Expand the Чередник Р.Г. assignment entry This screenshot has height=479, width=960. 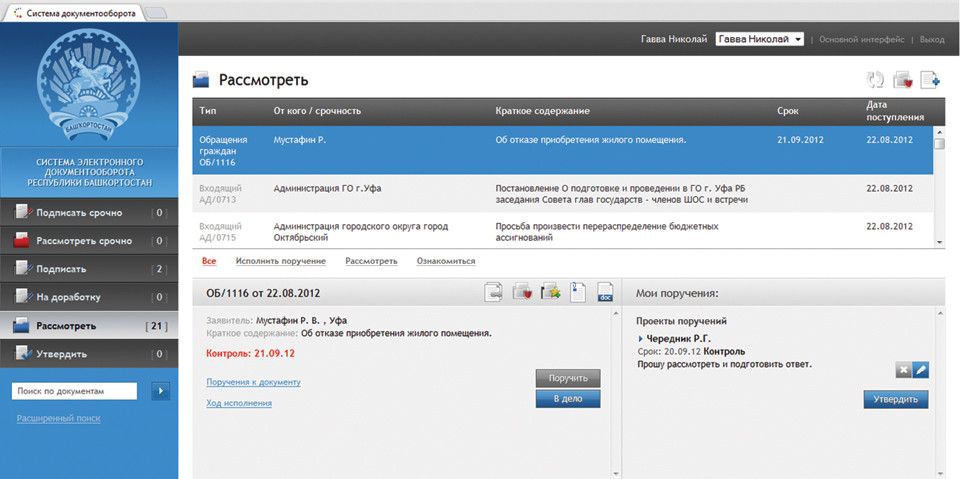(641, 339)
